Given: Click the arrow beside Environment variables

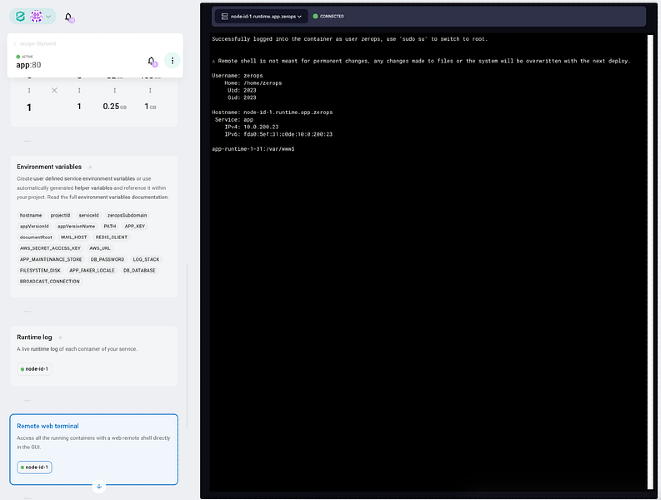Looking at the screenshot, I should (89, 167).
